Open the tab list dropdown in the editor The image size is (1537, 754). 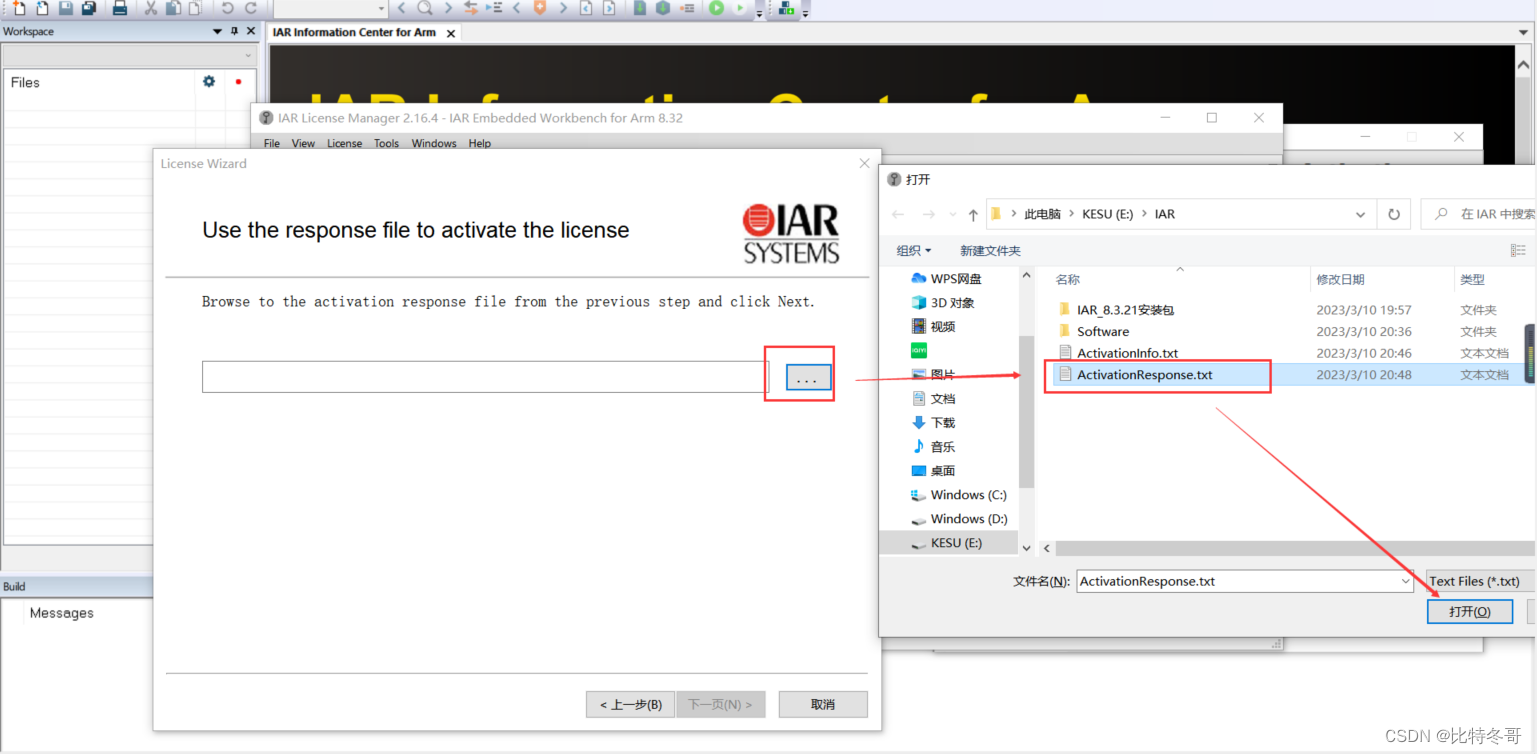click(1523, 32)
